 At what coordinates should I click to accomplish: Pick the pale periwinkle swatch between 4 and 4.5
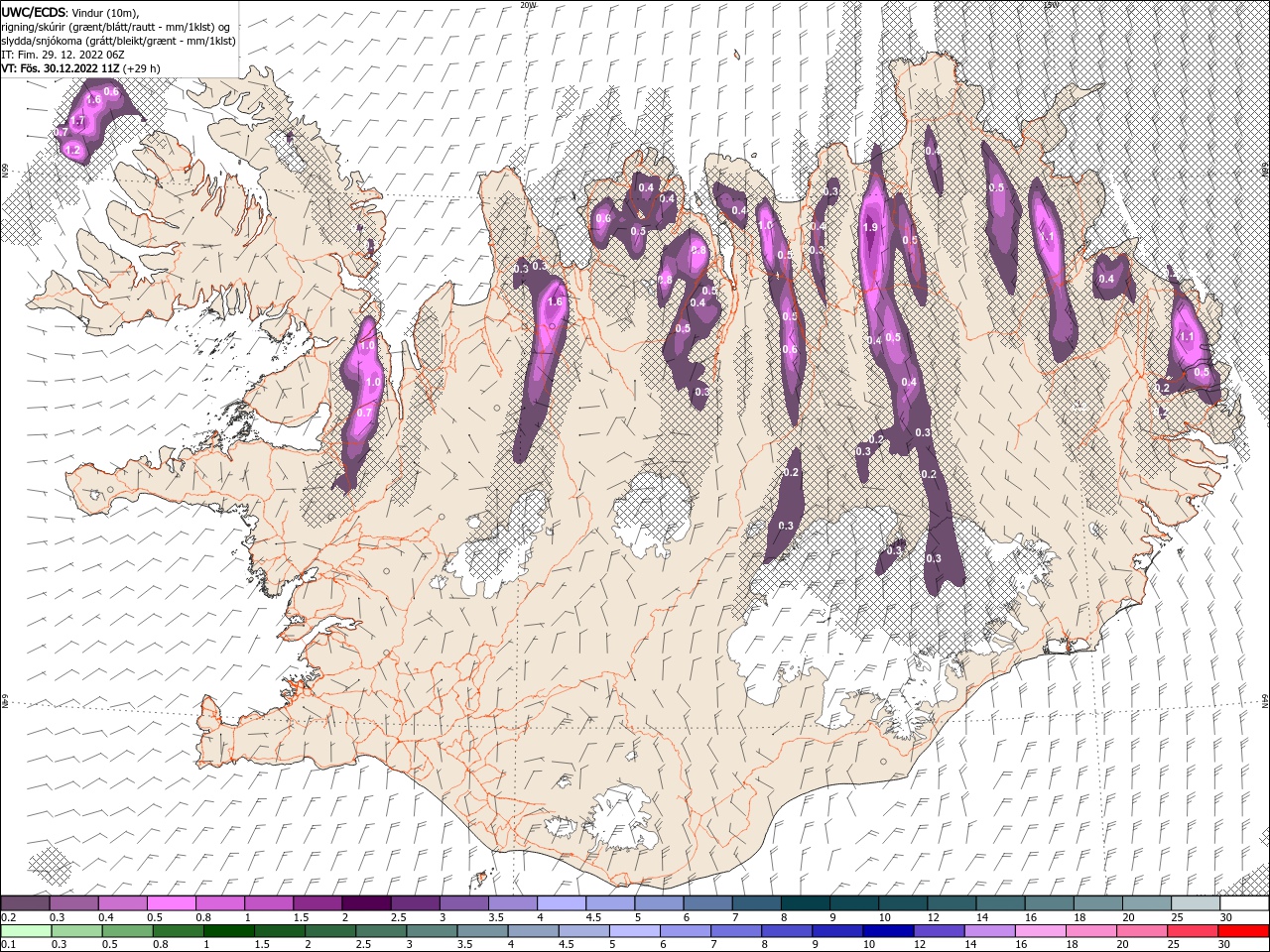[562, 903]
